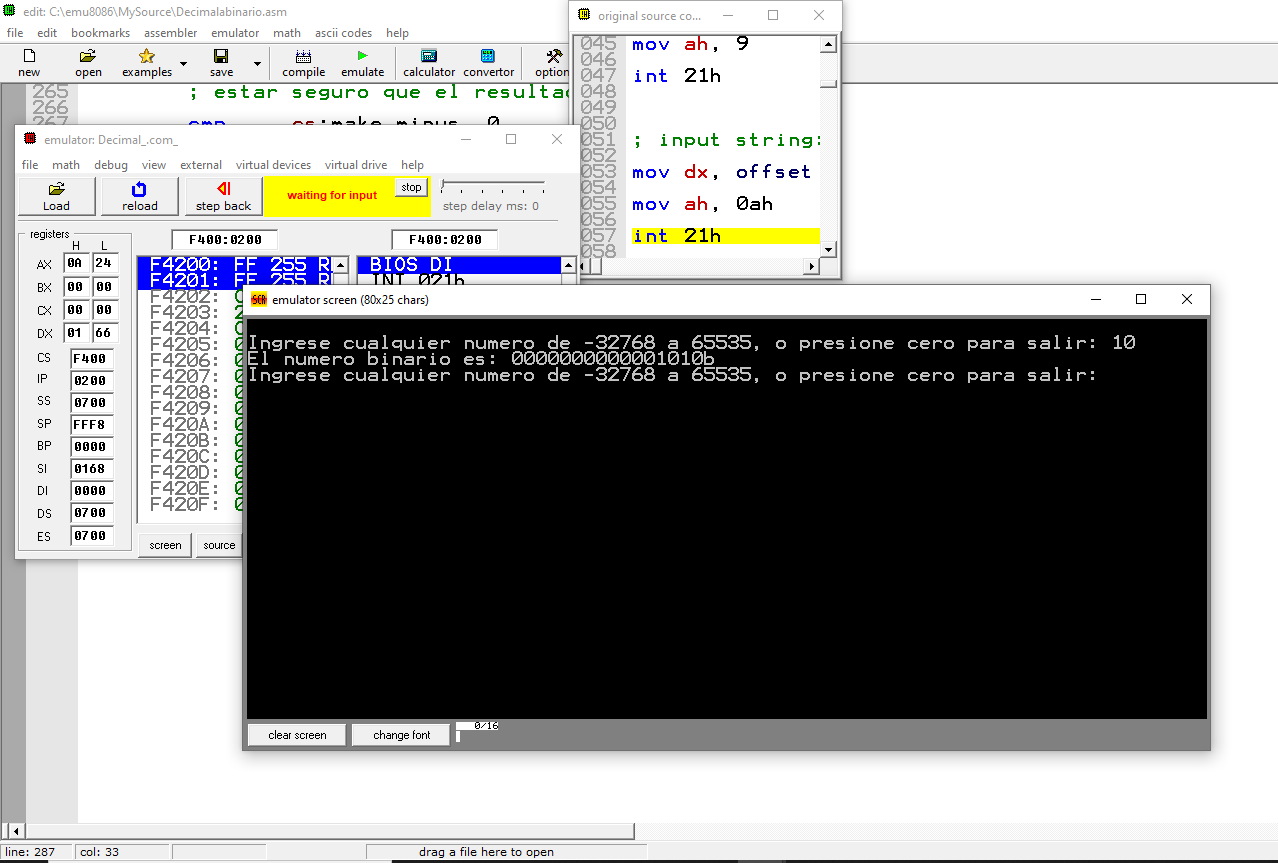1278x863 pixels.
Task: Click scroll up arrow in disassembly list
Action: tap(569, 265)
